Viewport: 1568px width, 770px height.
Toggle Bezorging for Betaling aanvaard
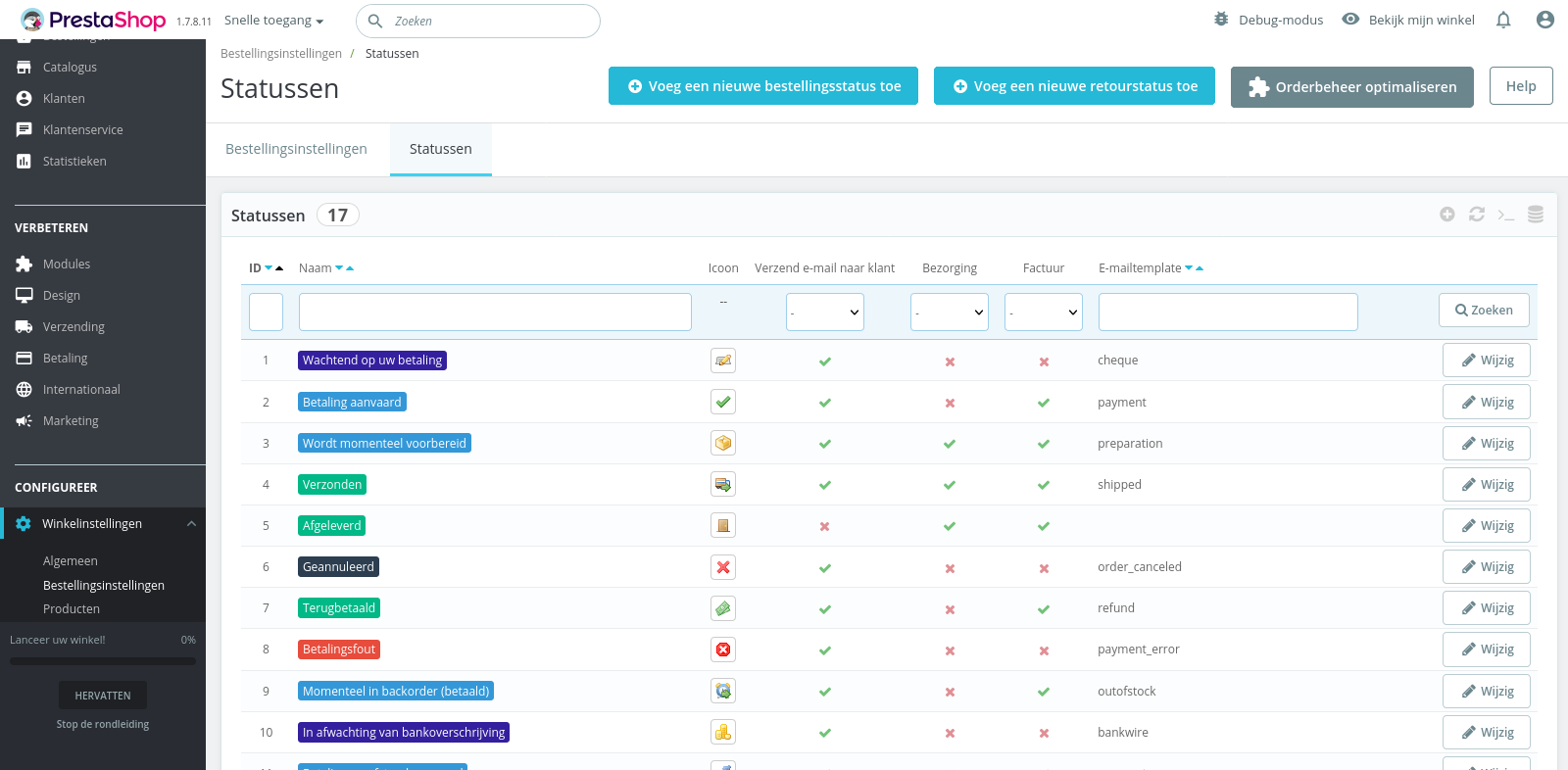click(x=950, y=403)
